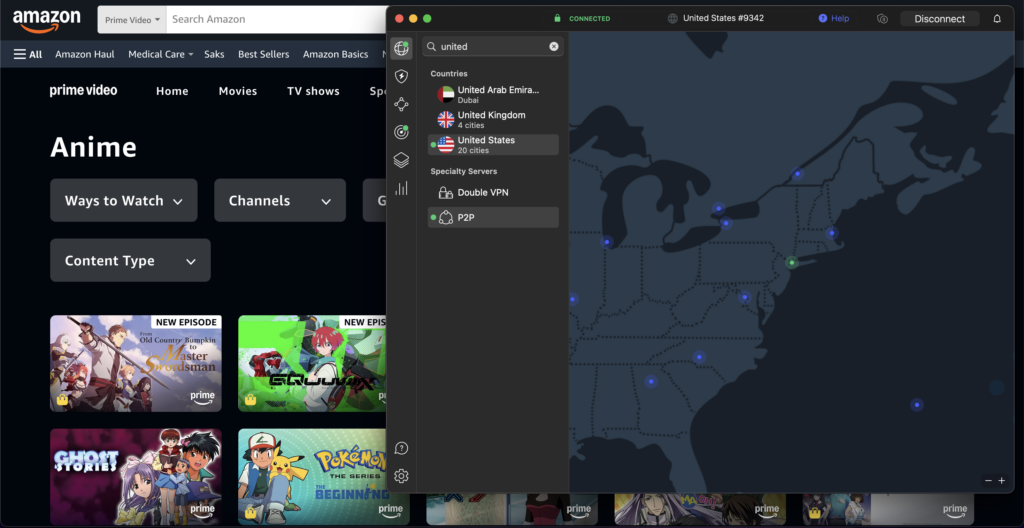The height and width of the screenshot is (528, 1024).
Task: Open the Medical Care dropdown in Amazon nav
Action: pos(161,54)
